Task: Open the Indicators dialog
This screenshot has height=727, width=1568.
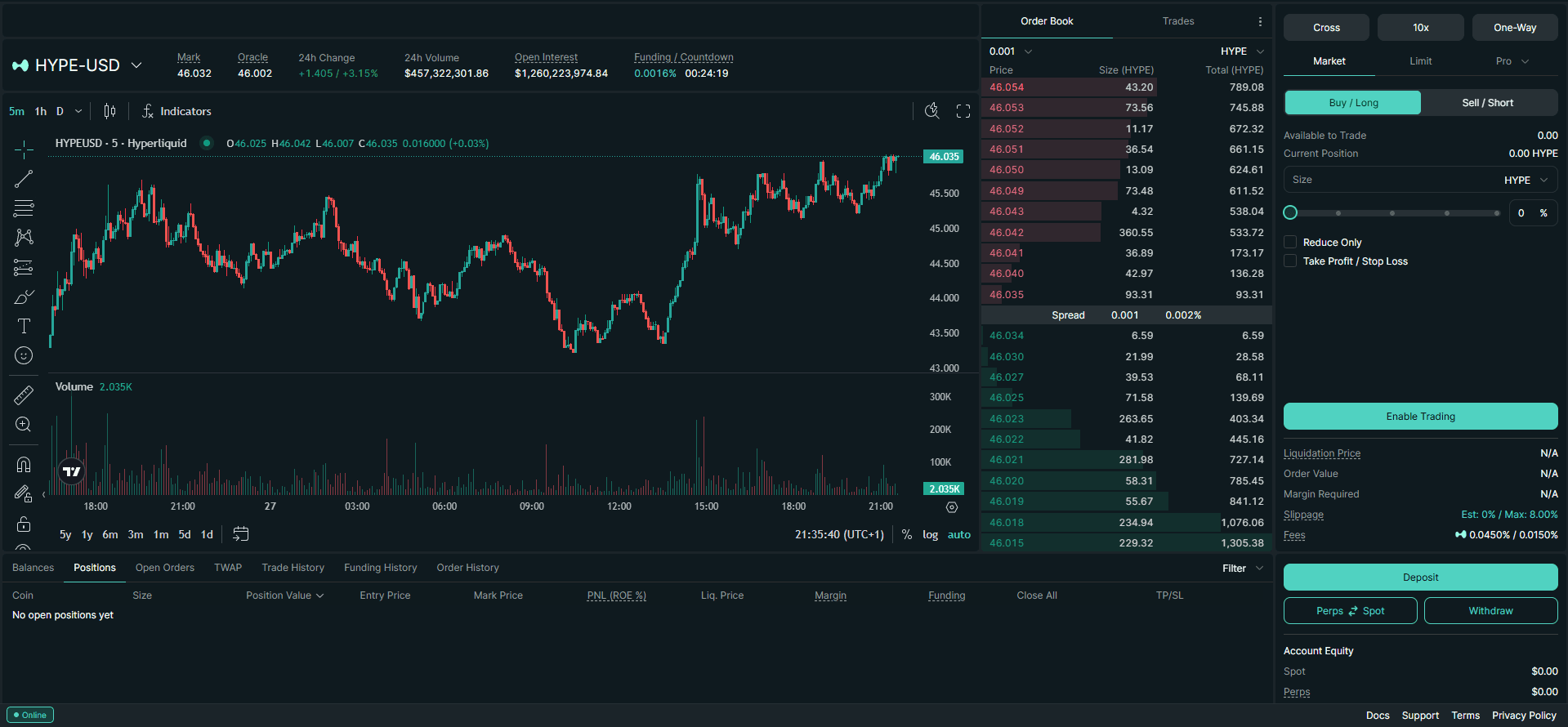Action: 176,111
